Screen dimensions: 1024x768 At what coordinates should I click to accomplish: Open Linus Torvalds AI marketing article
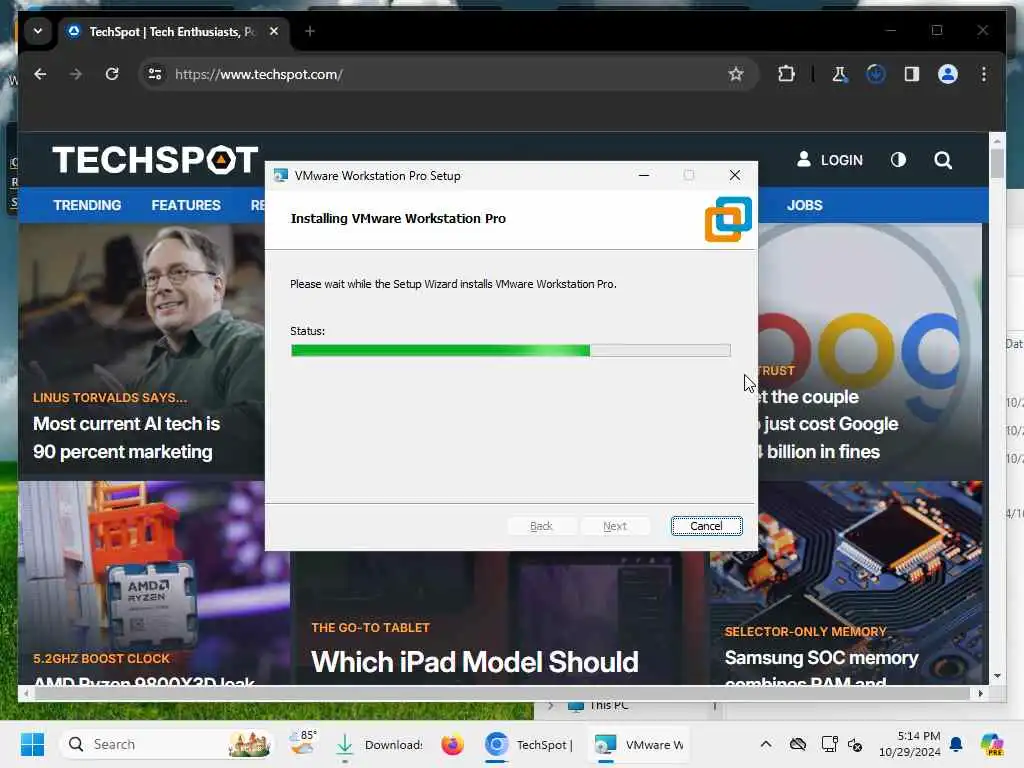(127, 438)
